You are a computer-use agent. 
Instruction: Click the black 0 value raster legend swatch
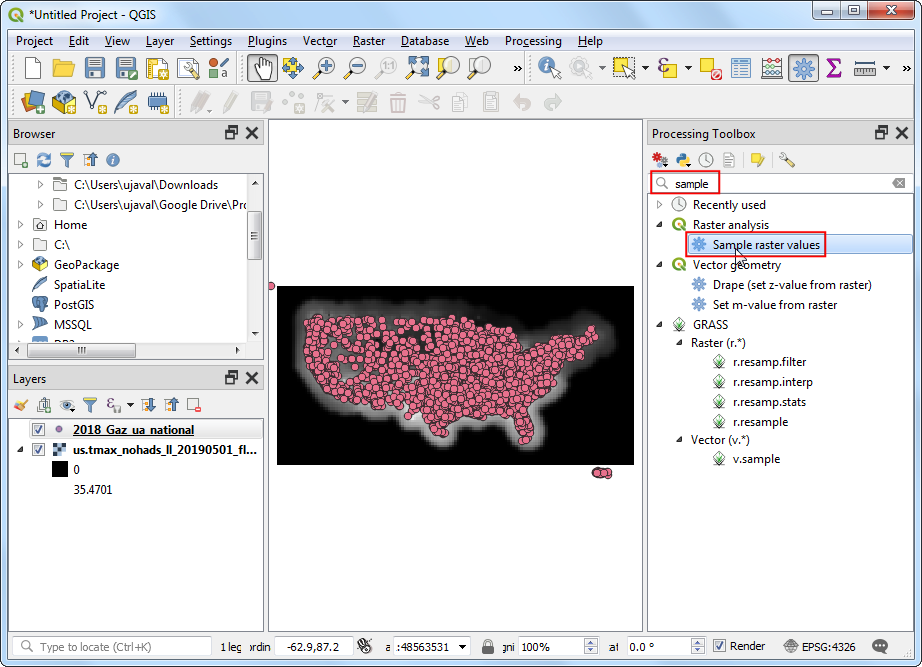60,470
